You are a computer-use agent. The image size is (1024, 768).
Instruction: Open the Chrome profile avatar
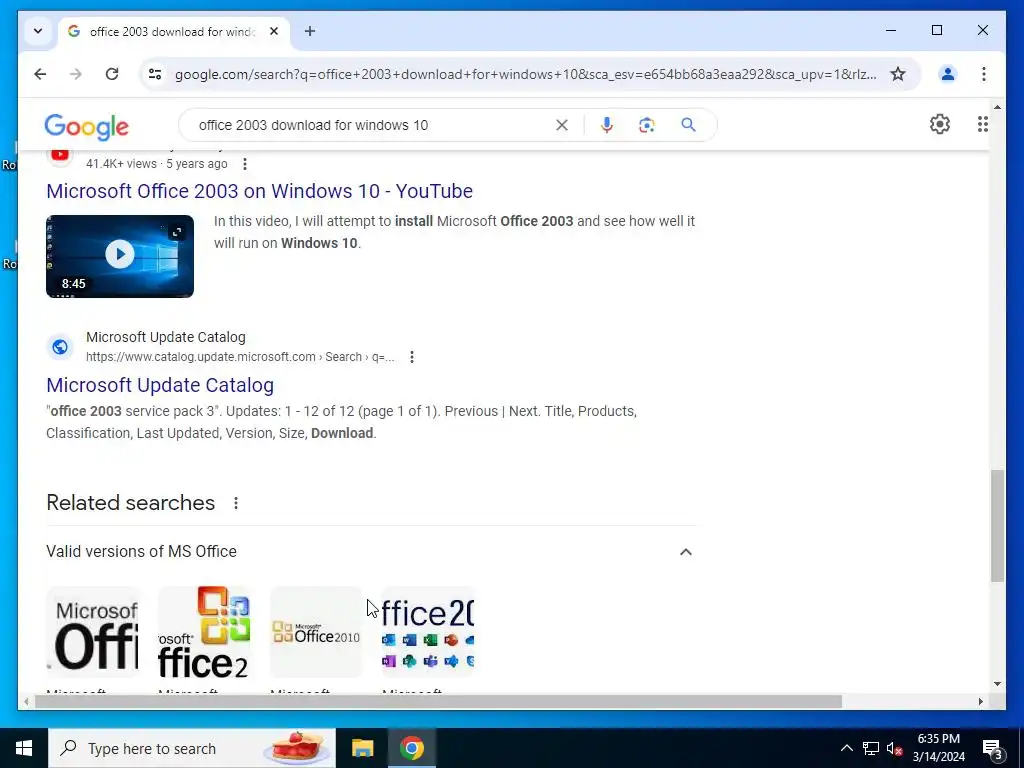(x=948, y=74)
